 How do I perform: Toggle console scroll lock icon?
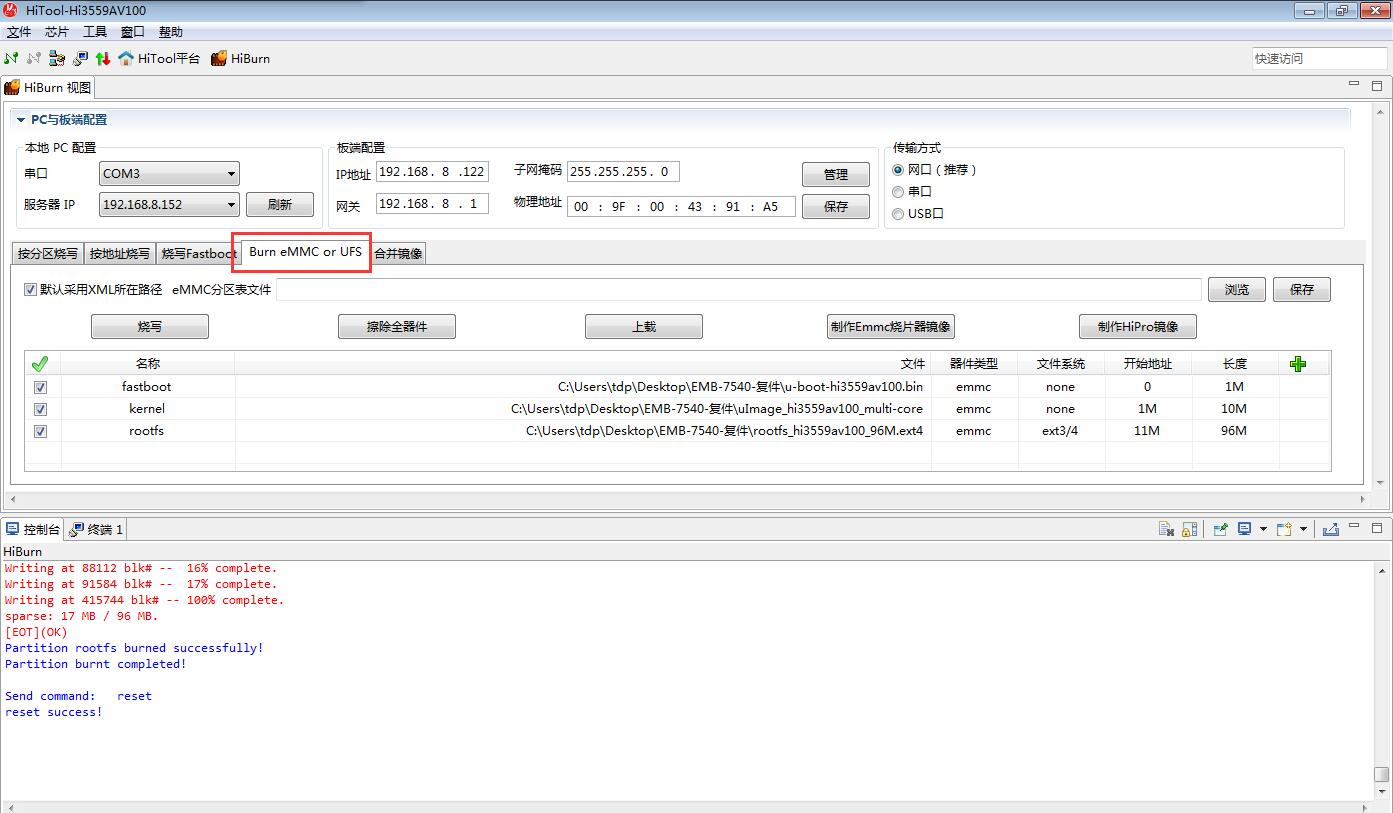tap(1189, 529)
